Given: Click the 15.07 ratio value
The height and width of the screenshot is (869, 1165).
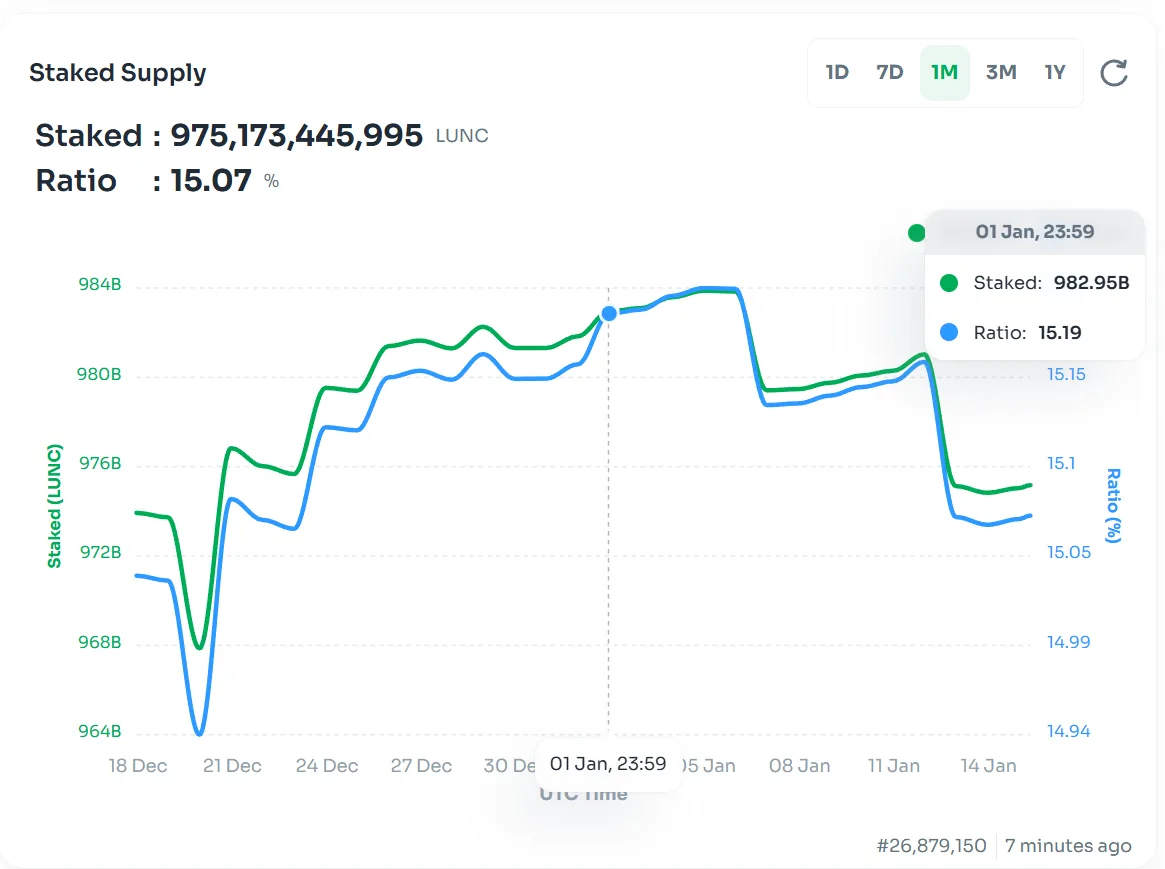Looking at the screenshot, I should [210, 181].
